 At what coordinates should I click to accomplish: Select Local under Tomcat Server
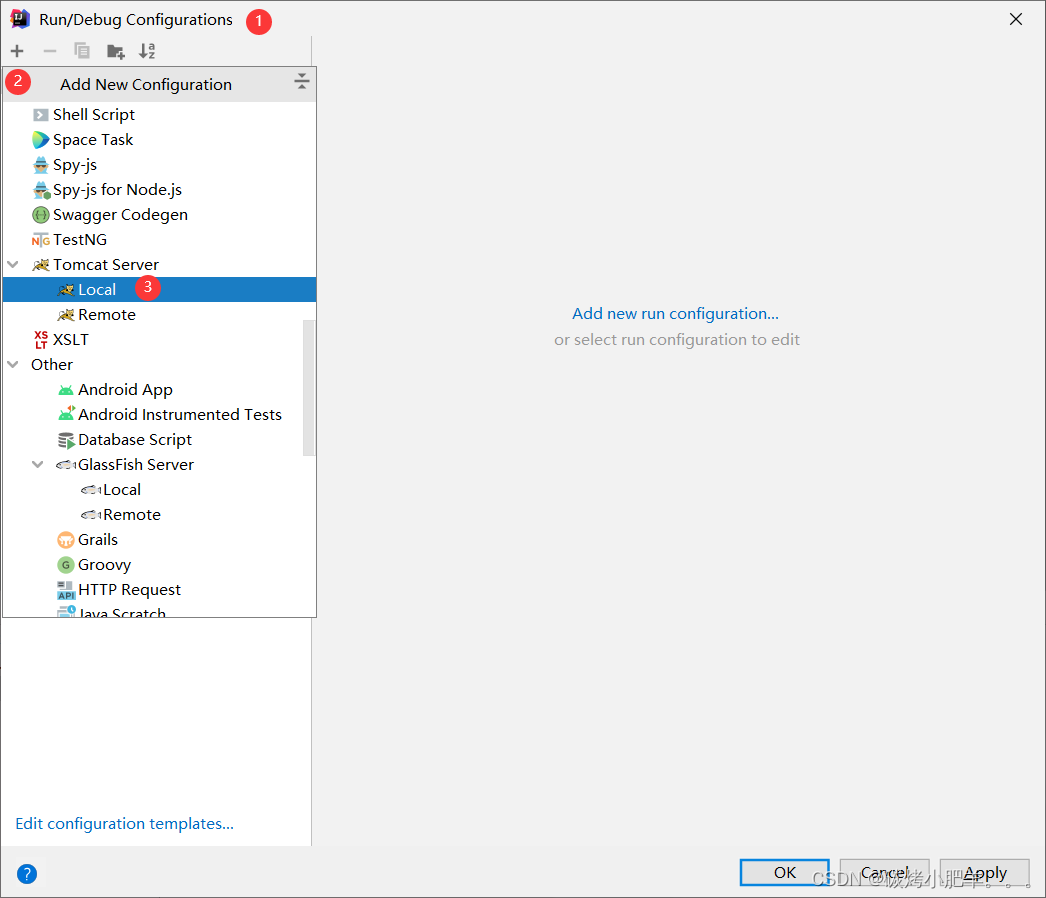click(159, 290)
